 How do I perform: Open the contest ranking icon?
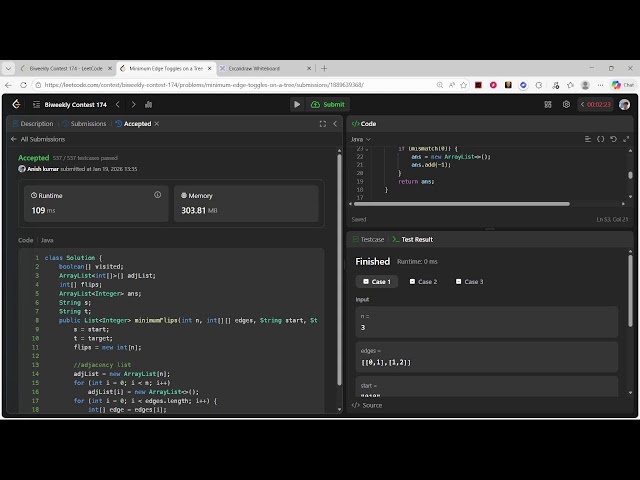coord(149,104)
